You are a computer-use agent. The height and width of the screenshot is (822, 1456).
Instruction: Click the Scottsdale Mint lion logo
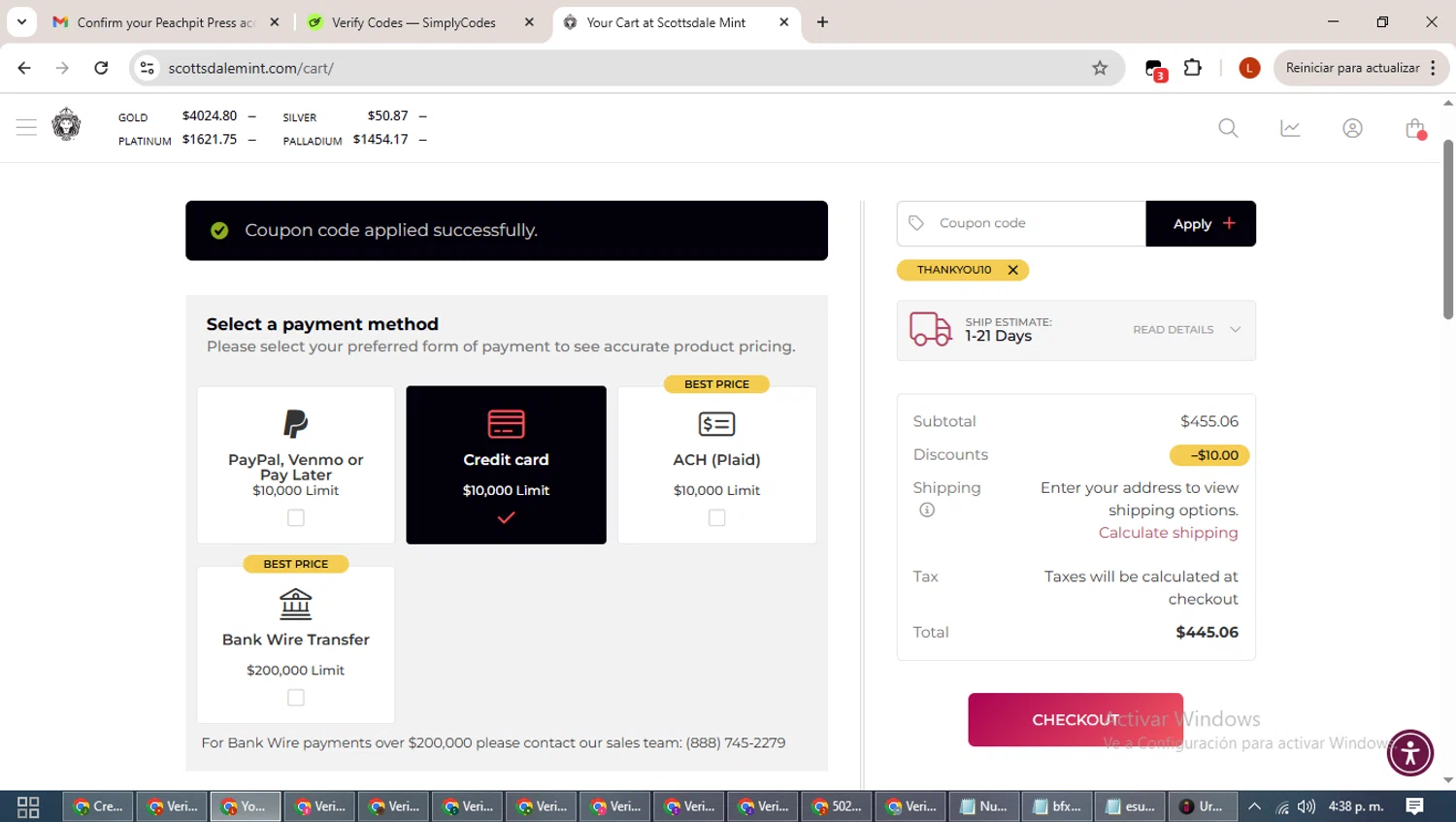tap(66, 124)
